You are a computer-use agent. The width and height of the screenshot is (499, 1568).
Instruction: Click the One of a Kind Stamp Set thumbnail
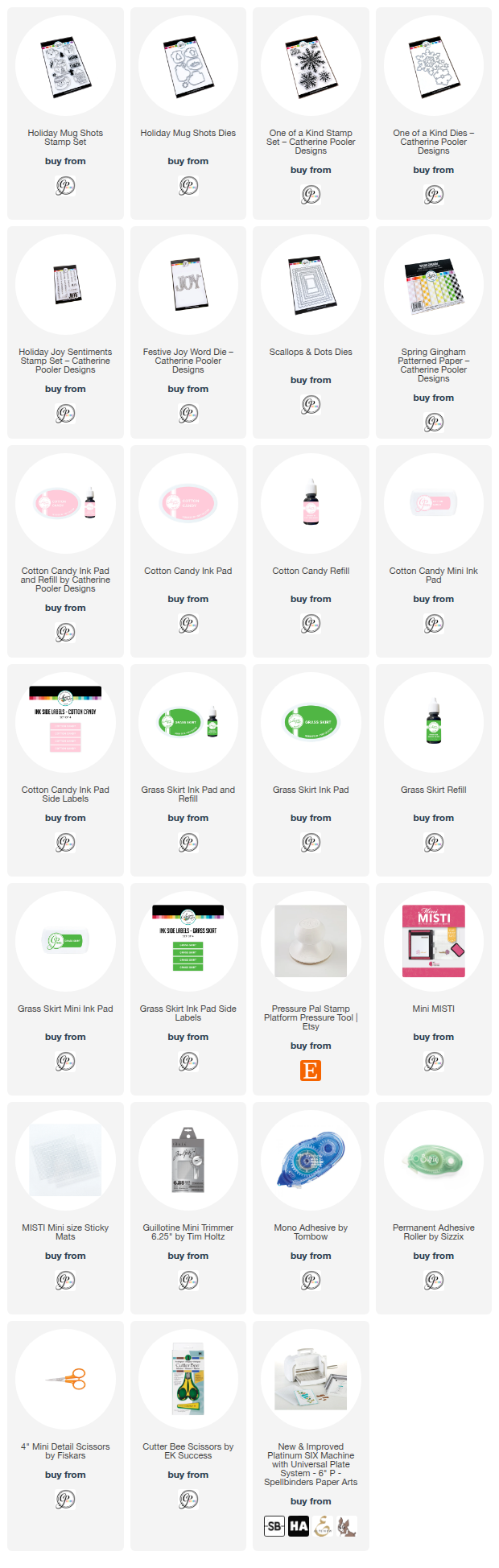click(311, 66)
